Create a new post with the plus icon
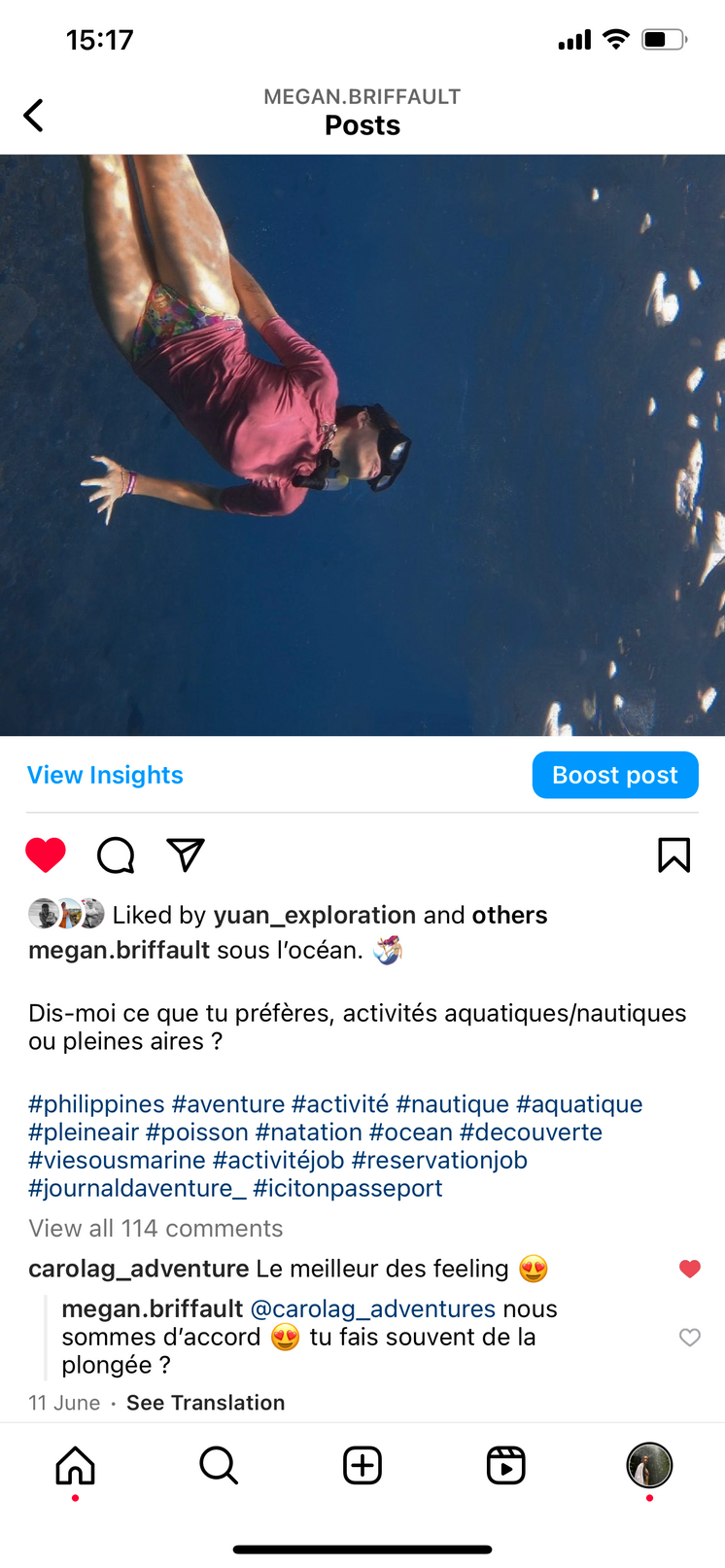The image size is (725, 1568). [x=362, y=1465]
